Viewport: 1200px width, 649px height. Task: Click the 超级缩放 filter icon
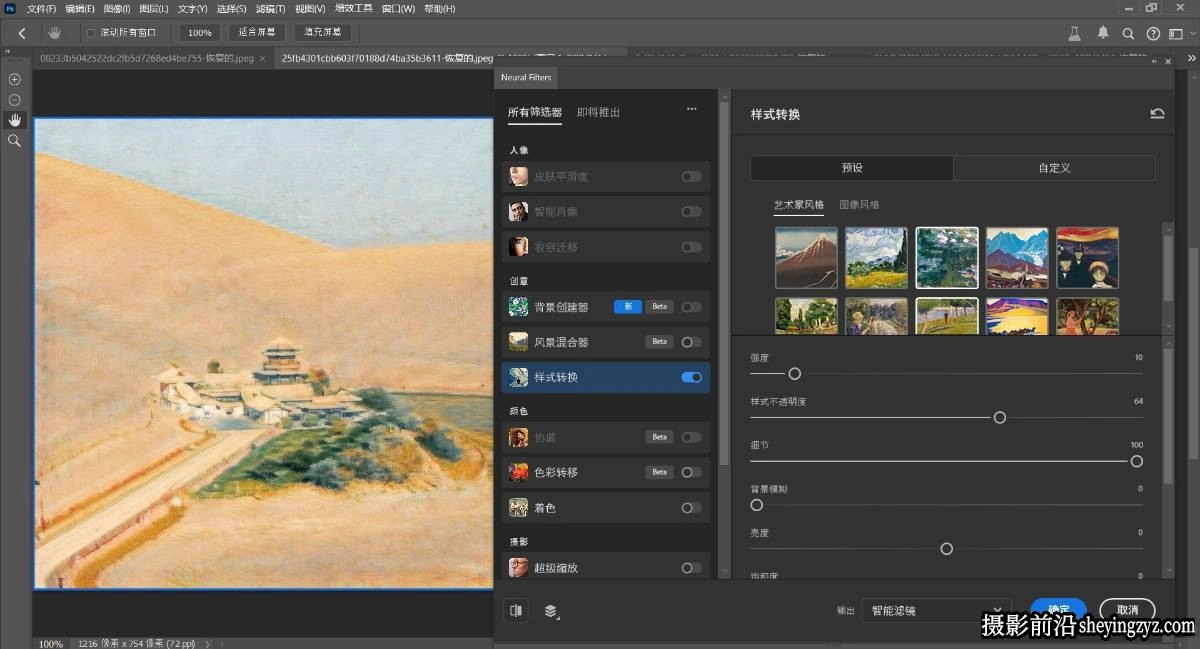coord(518,568)
